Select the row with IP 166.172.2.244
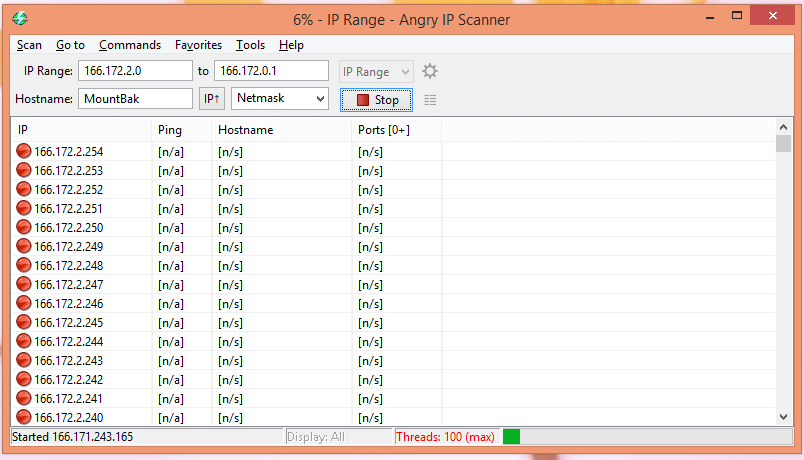Image resolution: width=804 pixels, height=460 pixels. click(393, 342)
